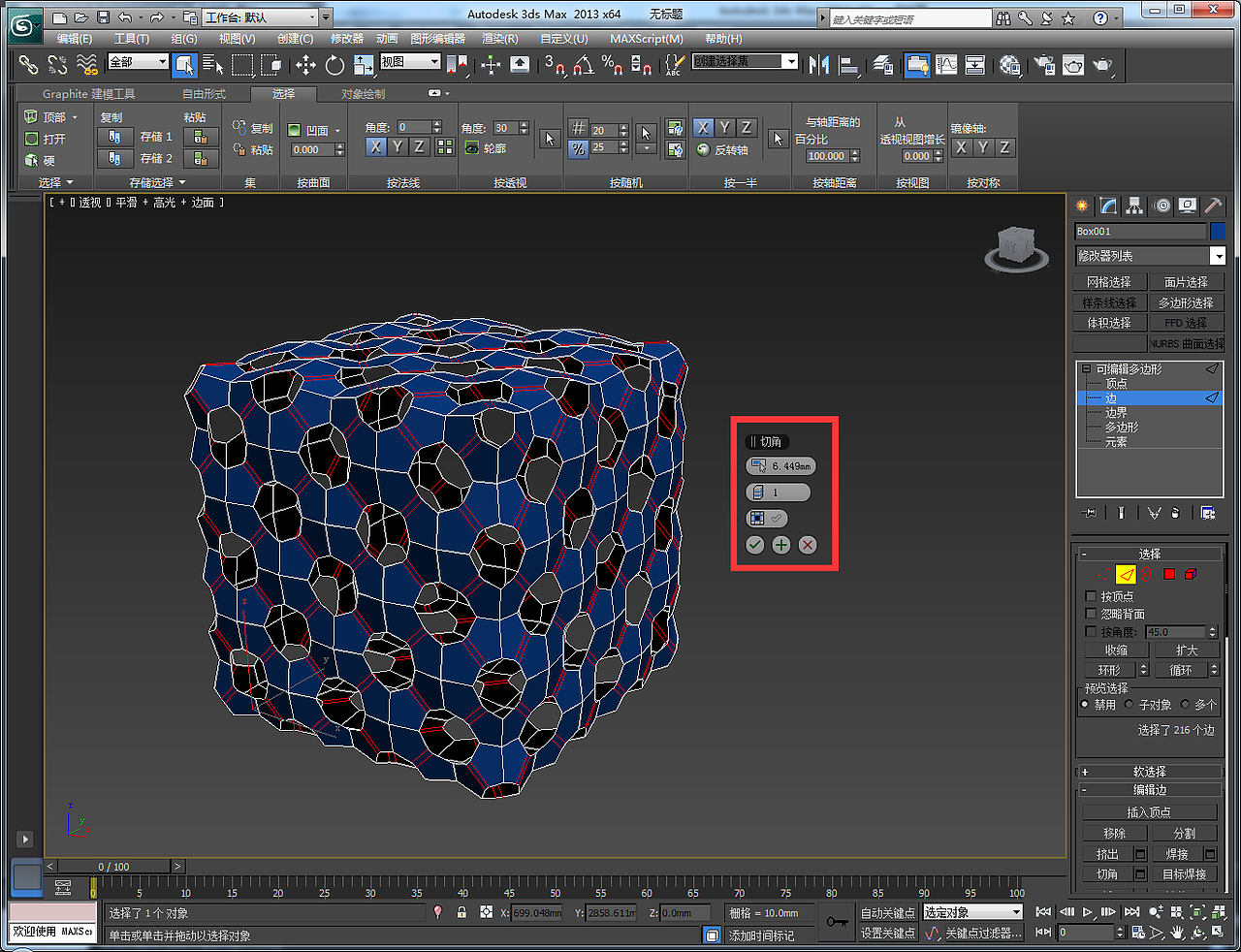The width and height of the screenshot is (1241, 952).
Task: Toggle the 忽略背面 checkbox
Action: click(1091, 614)
